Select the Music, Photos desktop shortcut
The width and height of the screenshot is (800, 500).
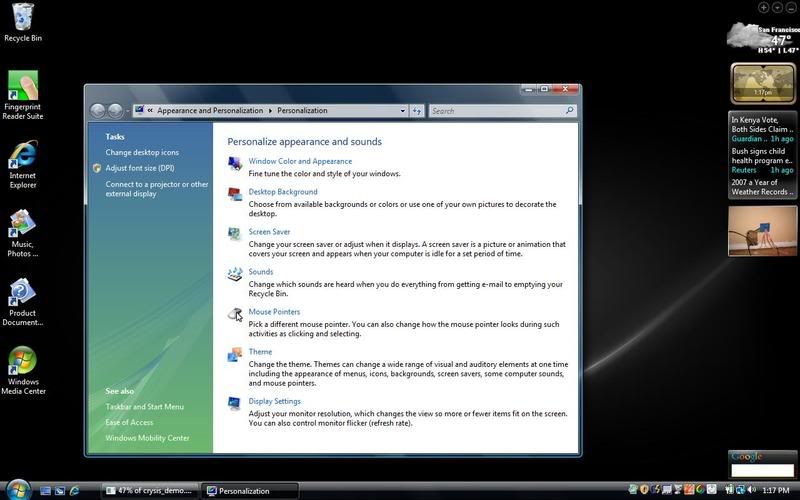22,233
